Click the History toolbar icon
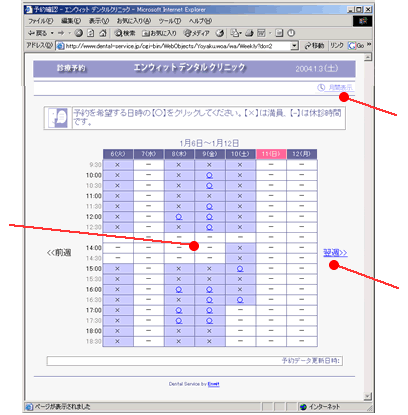The width and height of the screenshot is (408, 415). tap(220, 33)
